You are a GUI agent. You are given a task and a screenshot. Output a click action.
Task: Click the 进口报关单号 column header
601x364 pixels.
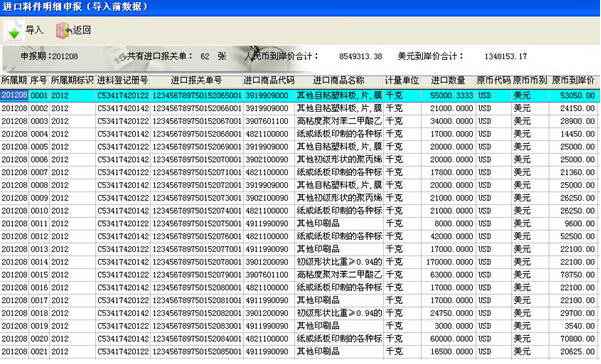pyautogui.click(x=196, y=80)
